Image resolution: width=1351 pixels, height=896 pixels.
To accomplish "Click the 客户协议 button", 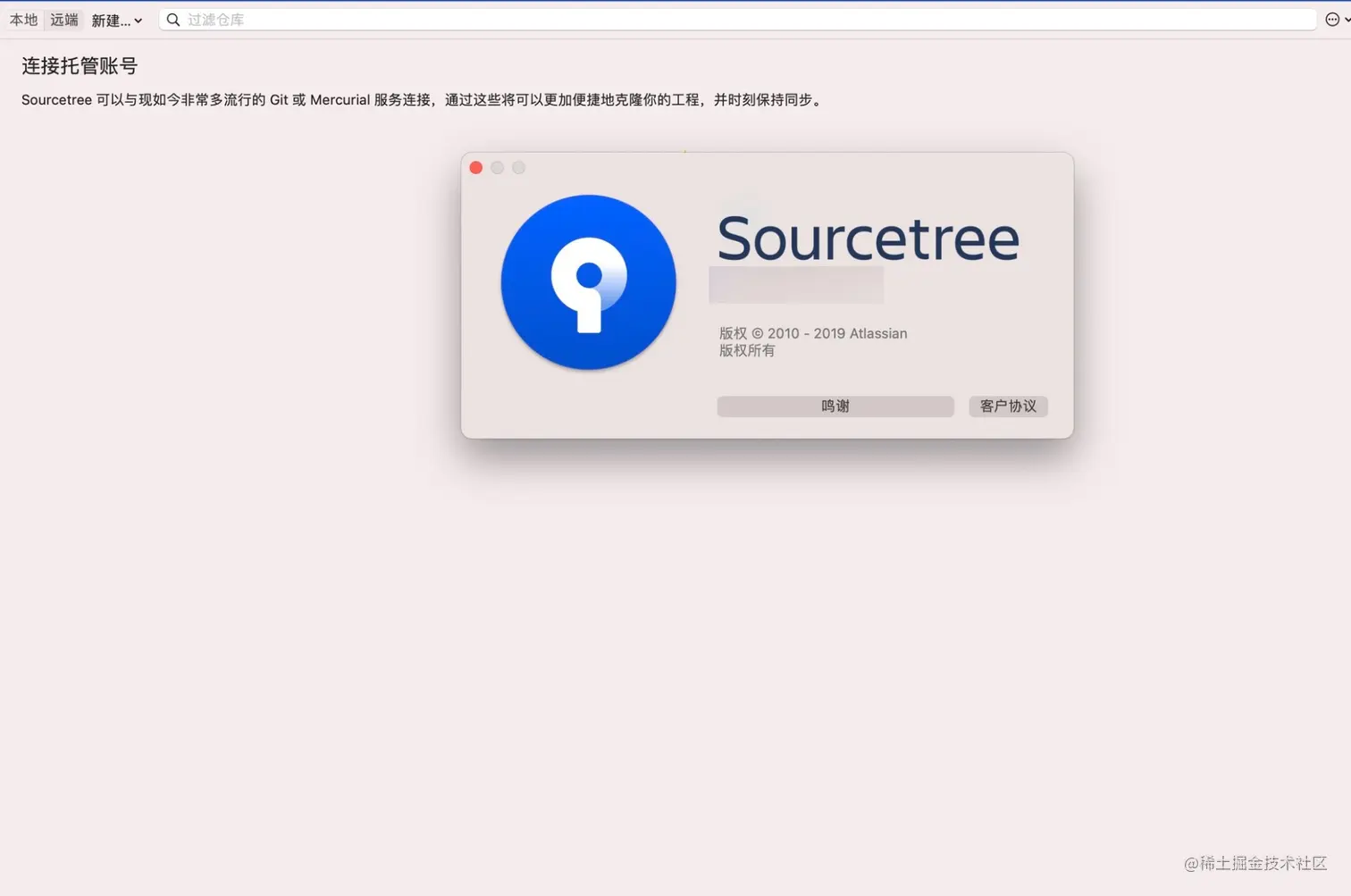I will click(x=1008, y=406).
